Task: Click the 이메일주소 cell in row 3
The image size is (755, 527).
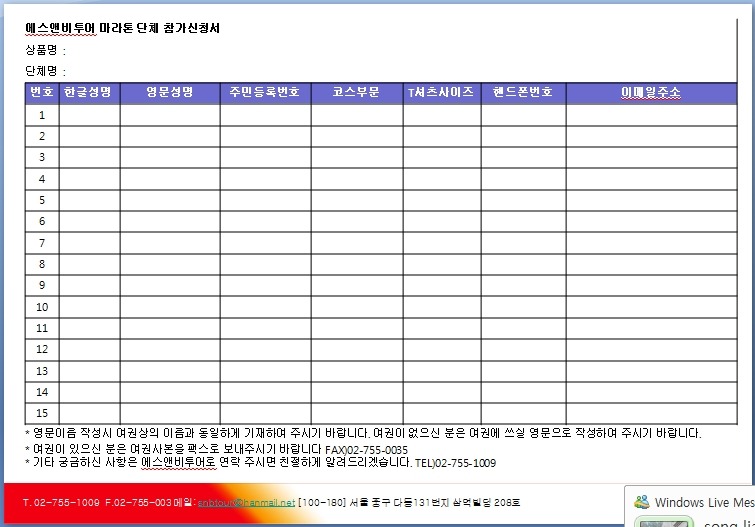Action: 651,158
